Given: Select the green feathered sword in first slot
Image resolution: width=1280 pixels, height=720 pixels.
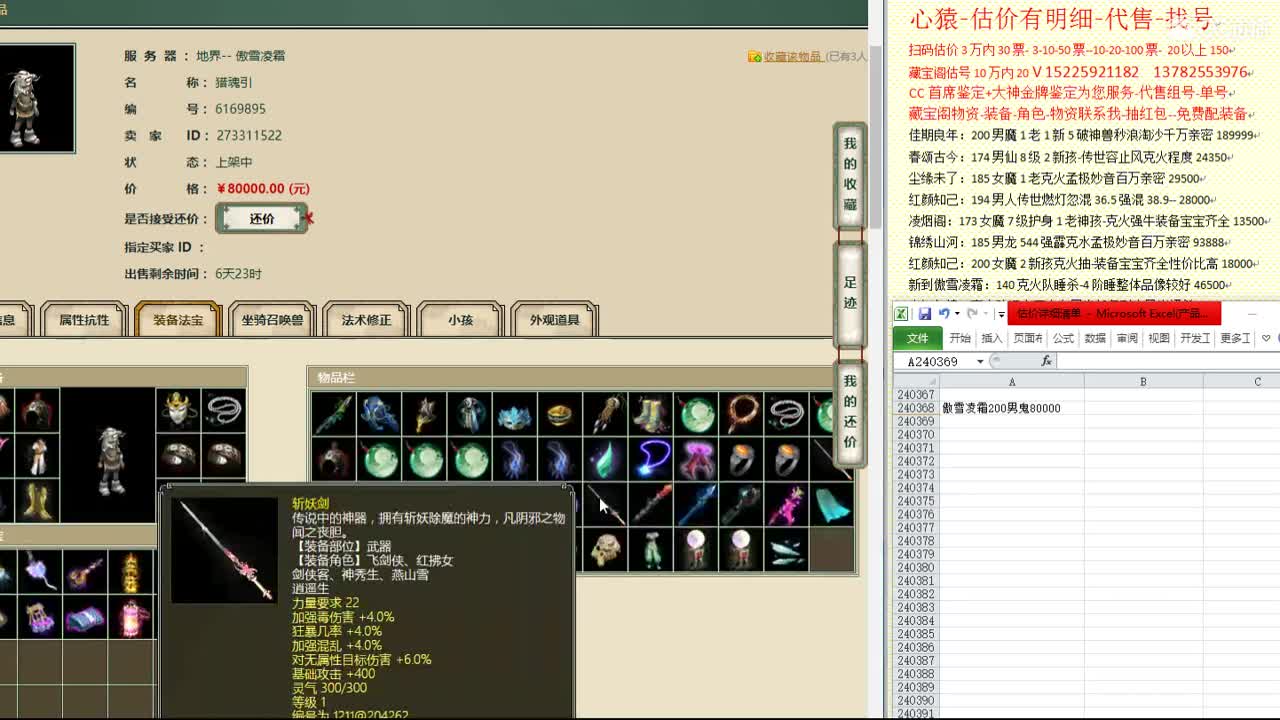Looking at the screenshot, I should pyautogui.click(x=334, y=415).
